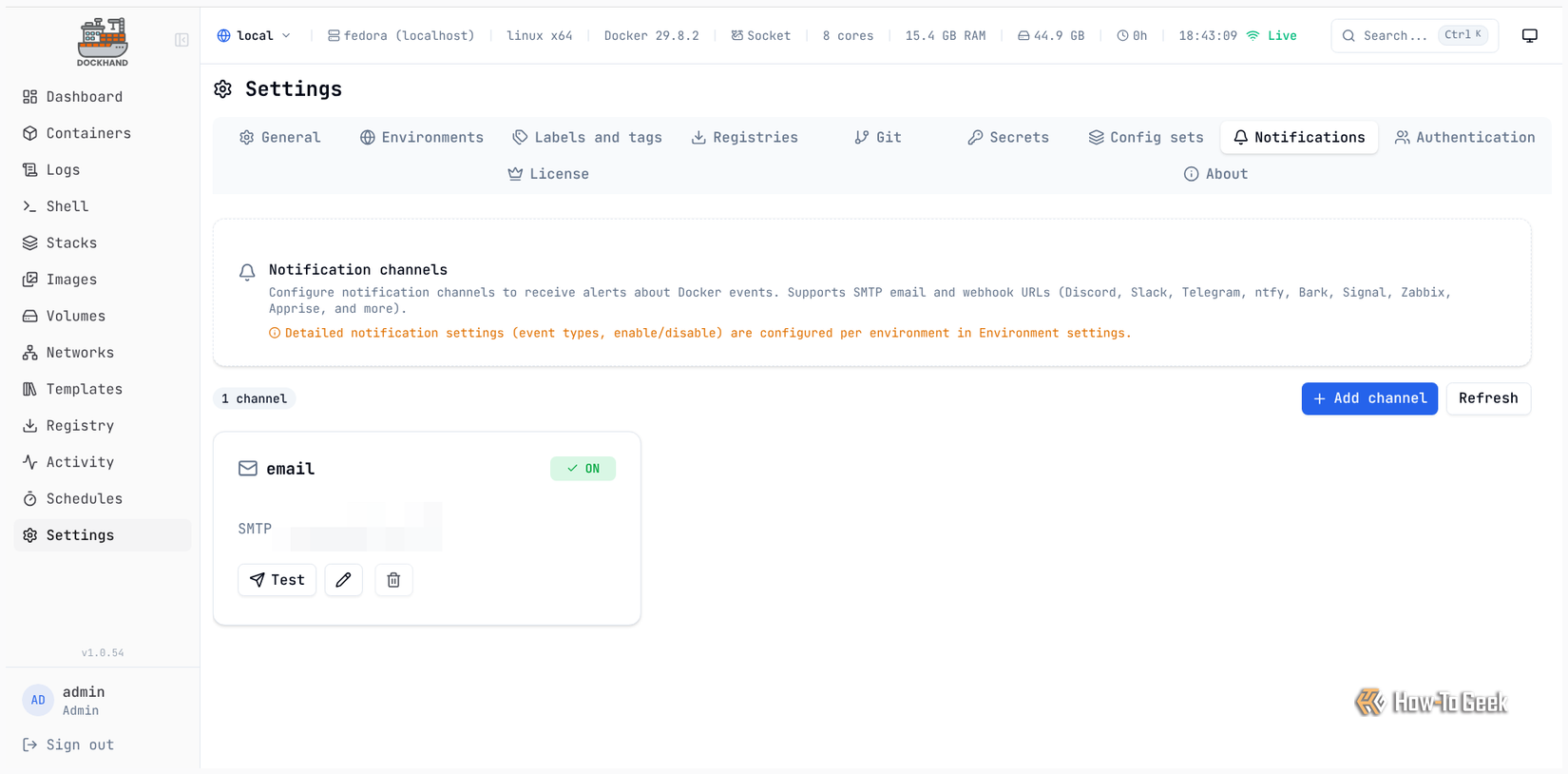The width and height of the screenshot is (1568, 774).
Task: Click the Settings gear heading icon
Action: [223, 89]
